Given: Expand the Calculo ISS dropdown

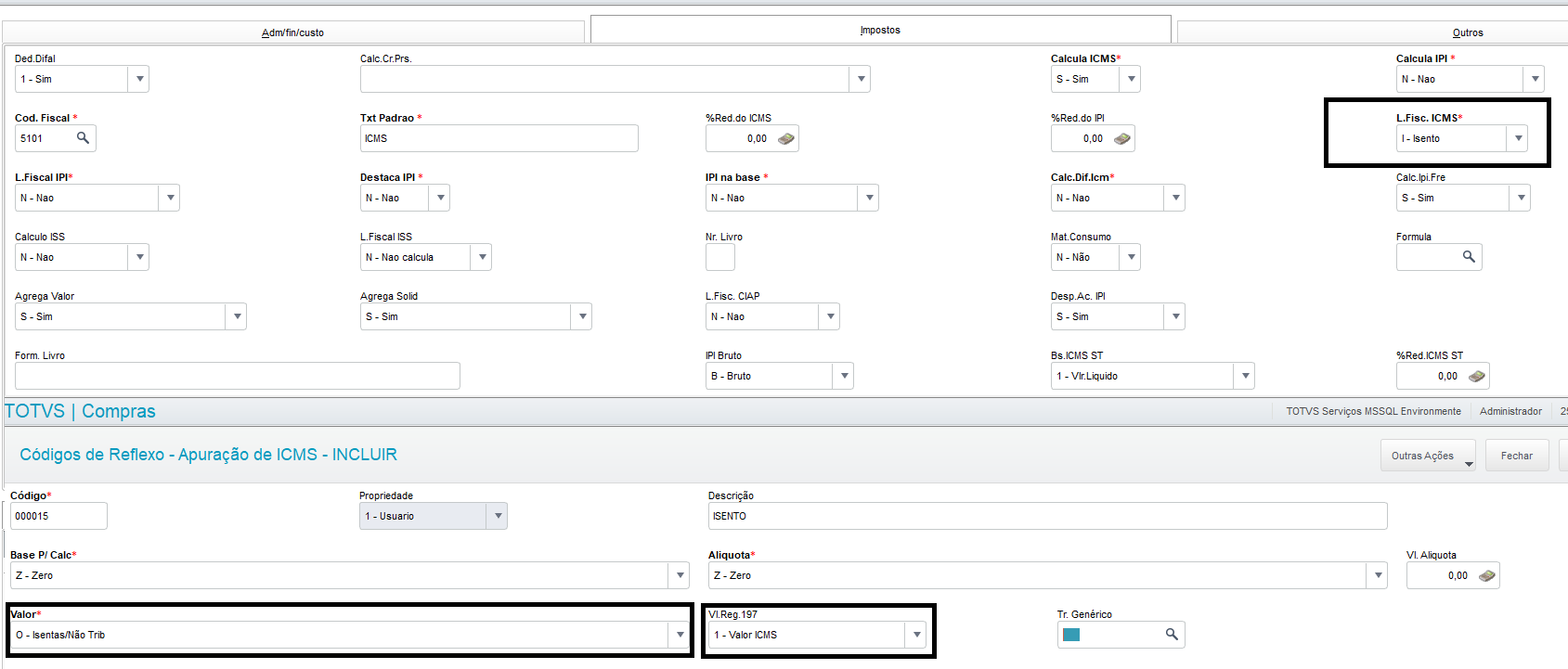Looking at the screenshot, I should [x=139, y=257].
